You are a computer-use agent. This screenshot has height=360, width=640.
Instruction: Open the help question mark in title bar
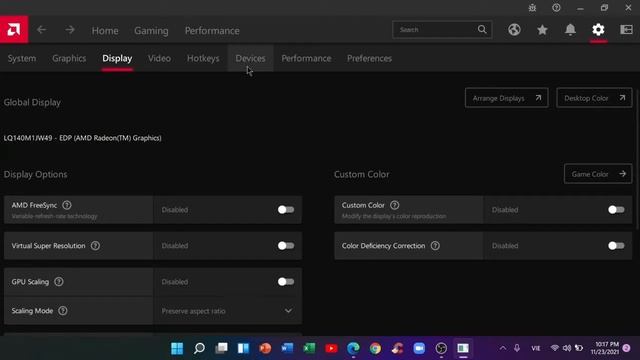pos(556,8)
